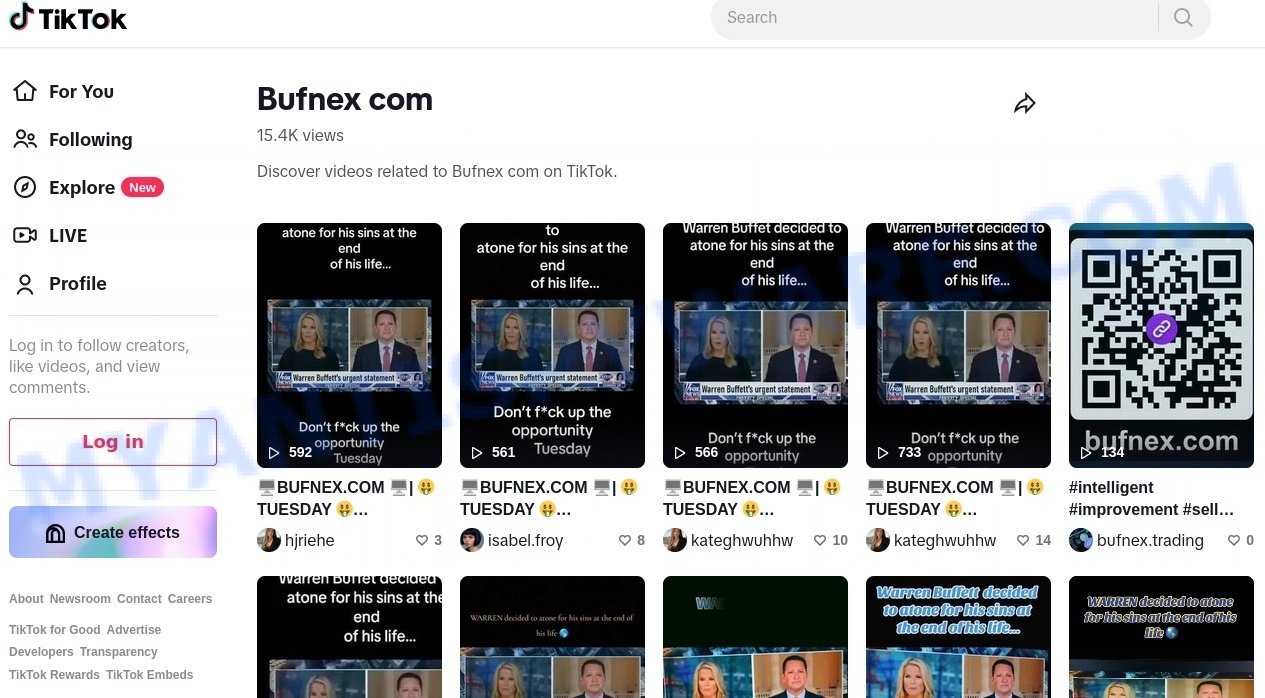
Task: Open the bufnex.trading username link
Action: click(1150, 540)
